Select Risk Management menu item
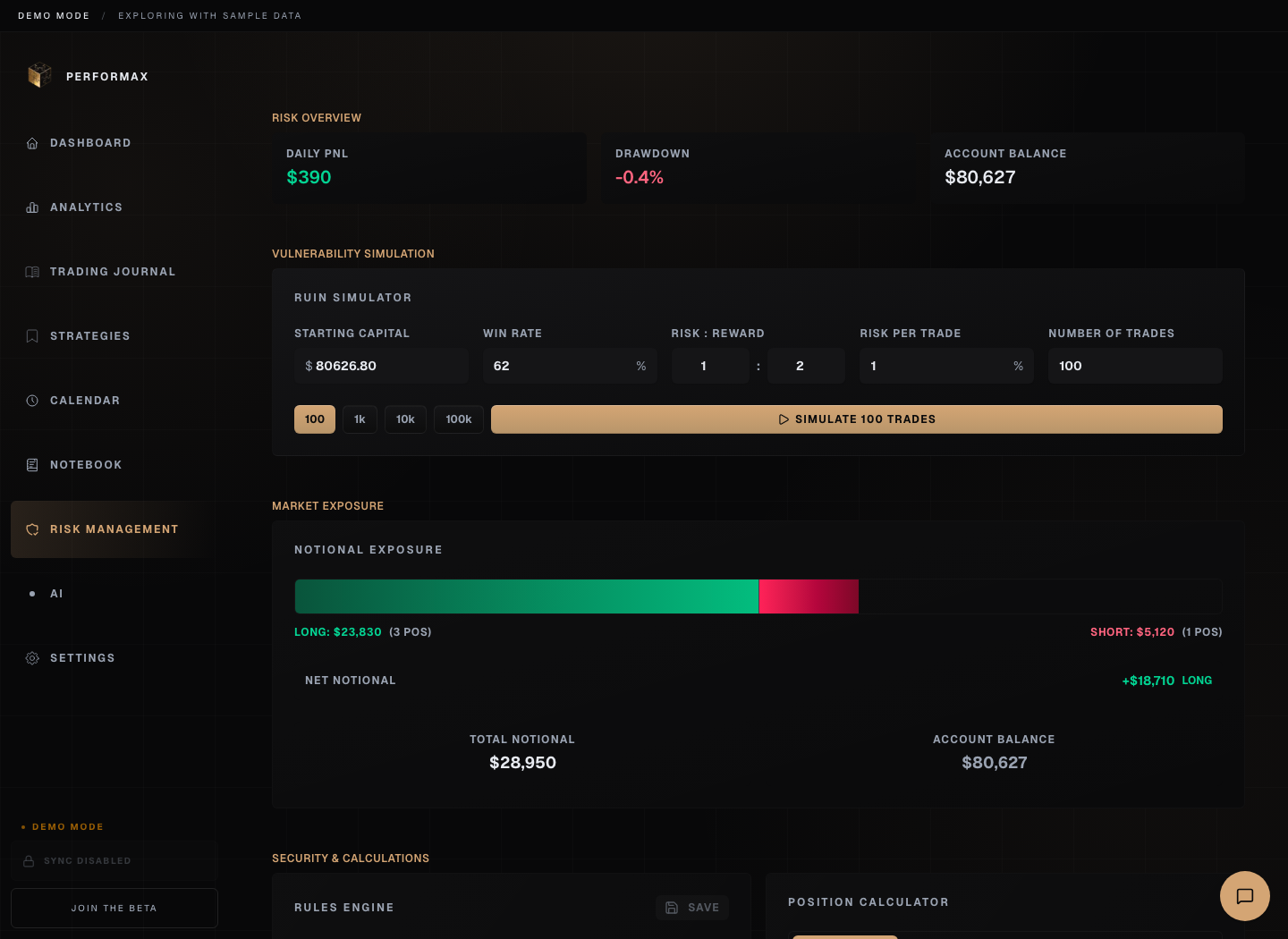The image size is (1288, 939). coord(114,529)
